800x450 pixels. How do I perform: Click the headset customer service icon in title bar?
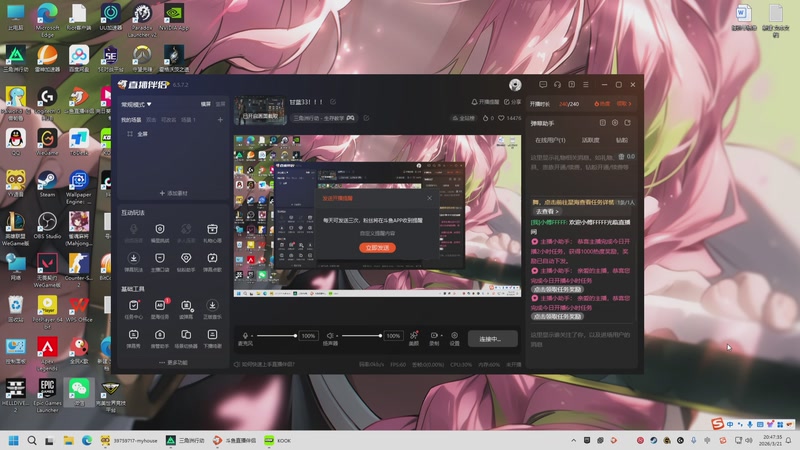pos(557,85)
